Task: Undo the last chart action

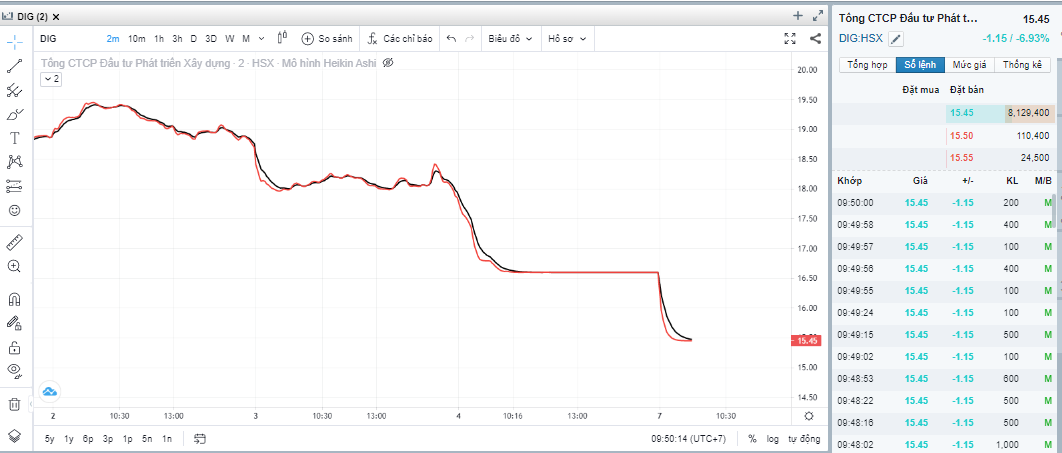Action: [x=452, y=39]
